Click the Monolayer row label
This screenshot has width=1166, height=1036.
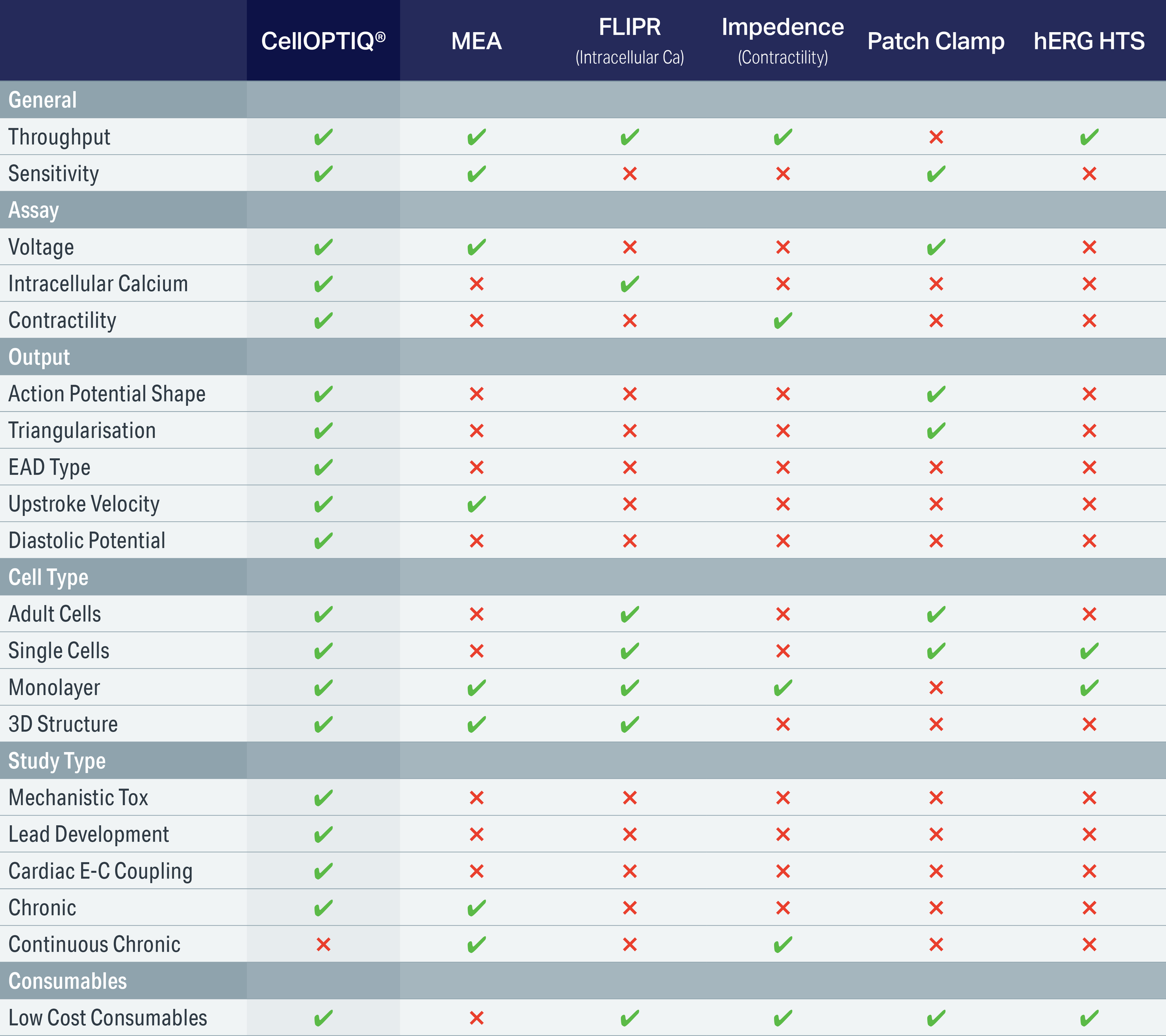tap(54, 688)
